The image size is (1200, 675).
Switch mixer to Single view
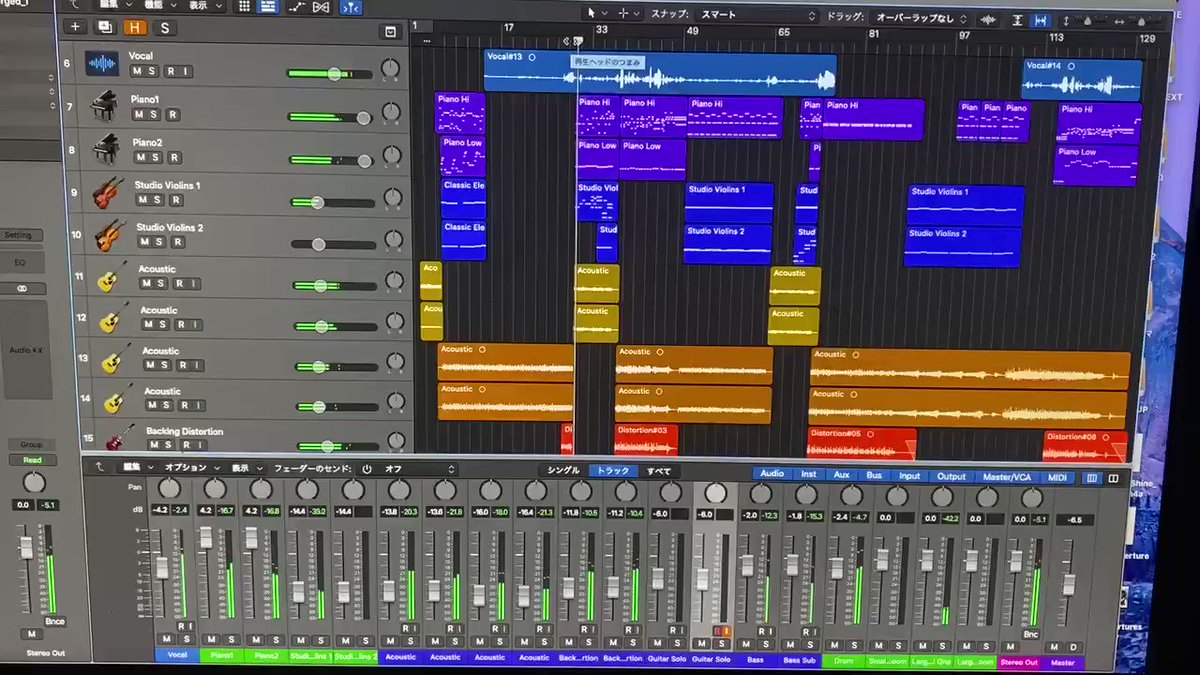coord(563,470)
